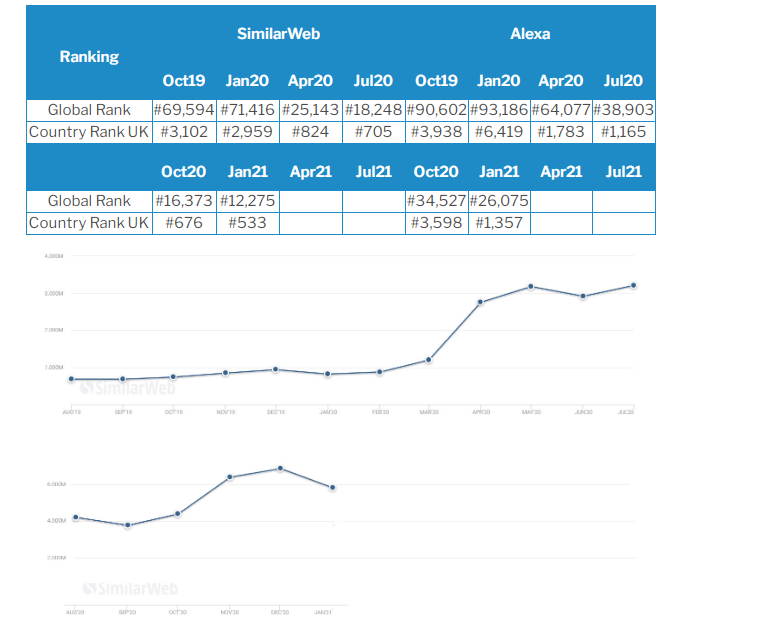Click the MAY'20 data point on the chart

(531, 287)
